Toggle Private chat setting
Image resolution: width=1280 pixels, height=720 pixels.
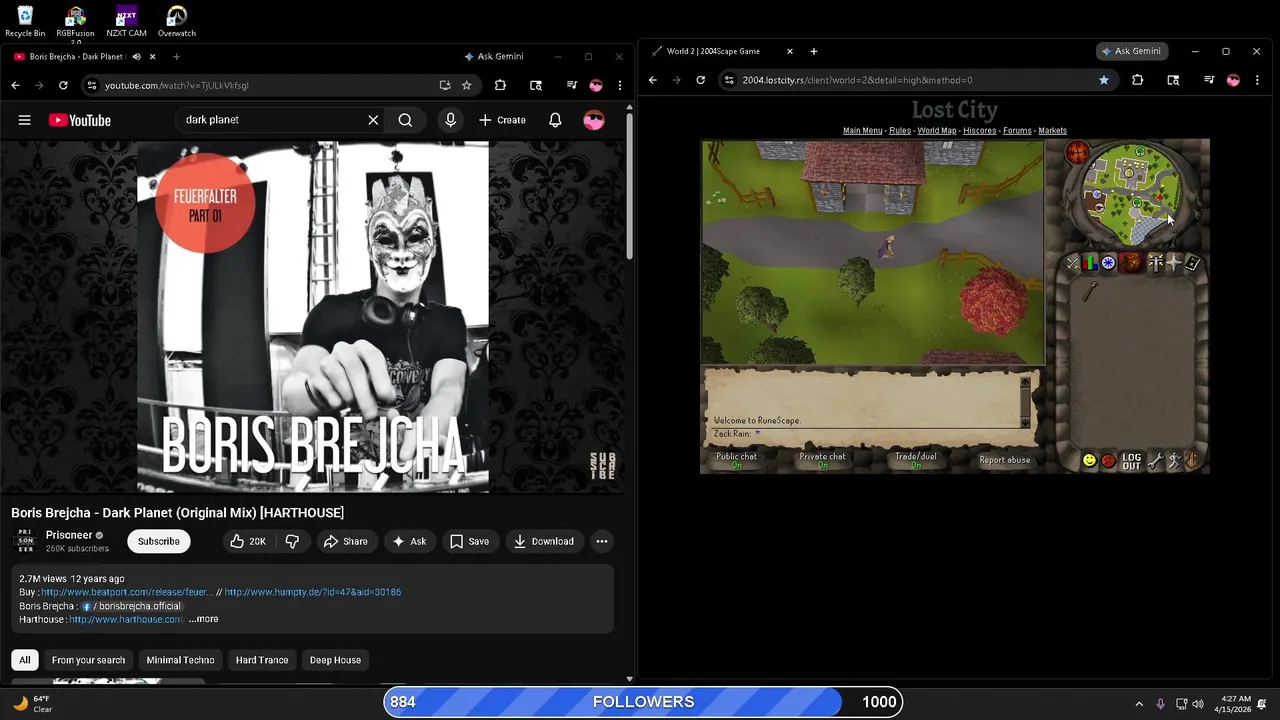(x=822, y=460)
